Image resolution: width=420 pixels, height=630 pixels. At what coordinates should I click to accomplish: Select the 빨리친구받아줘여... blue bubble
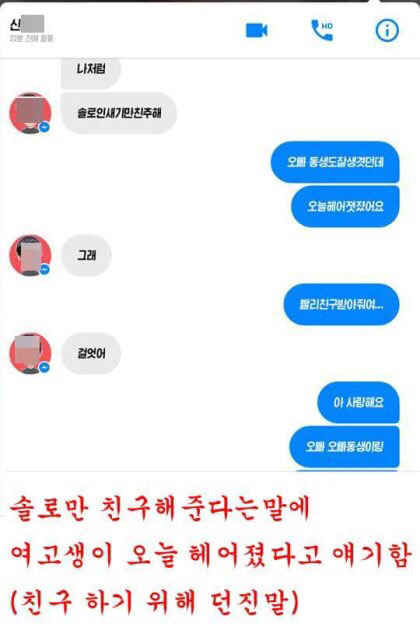342,305
